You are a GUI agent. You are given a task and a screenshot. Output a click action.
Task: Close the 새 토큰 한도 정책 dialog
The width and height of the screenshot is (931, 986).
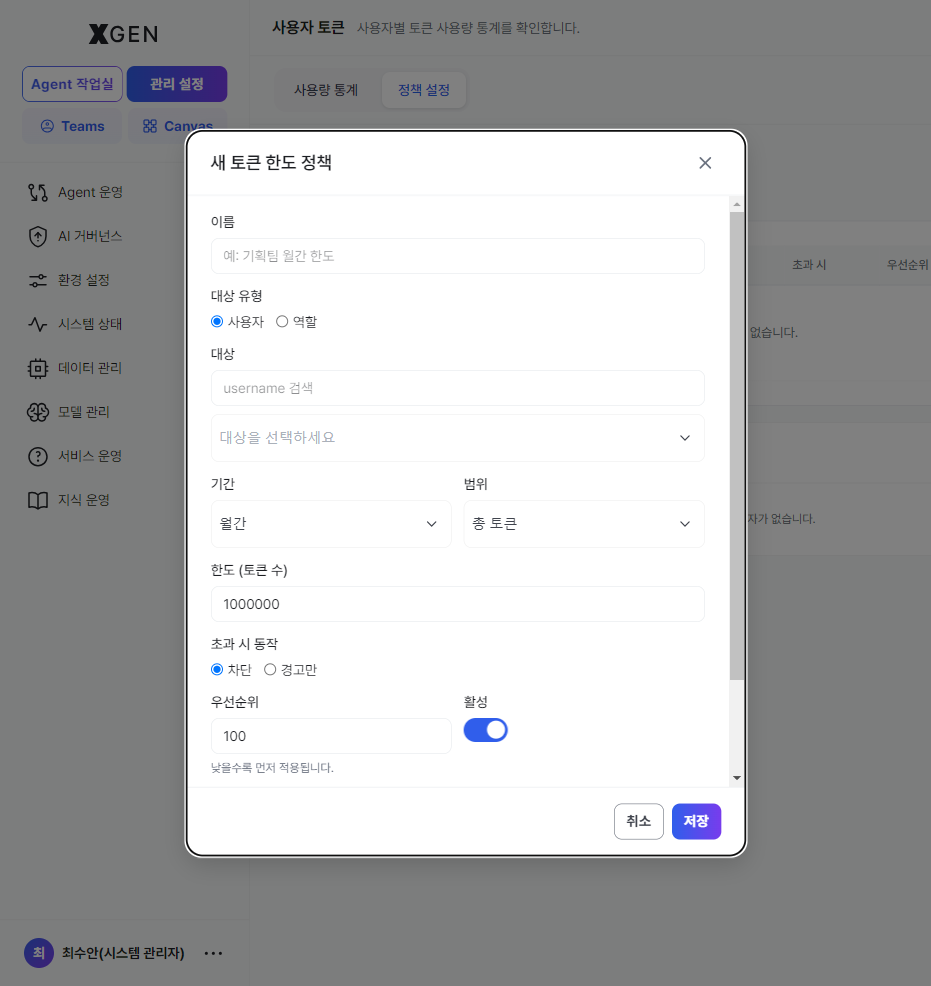pos(705,163)
